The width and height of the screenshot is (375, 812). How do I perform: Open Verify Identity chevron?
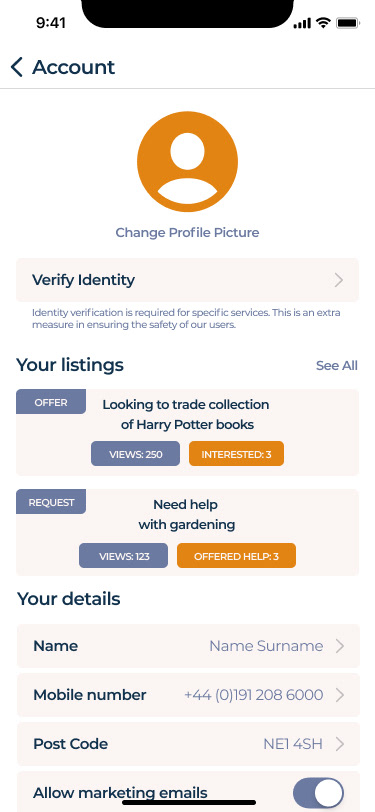[x=339, y=280]
